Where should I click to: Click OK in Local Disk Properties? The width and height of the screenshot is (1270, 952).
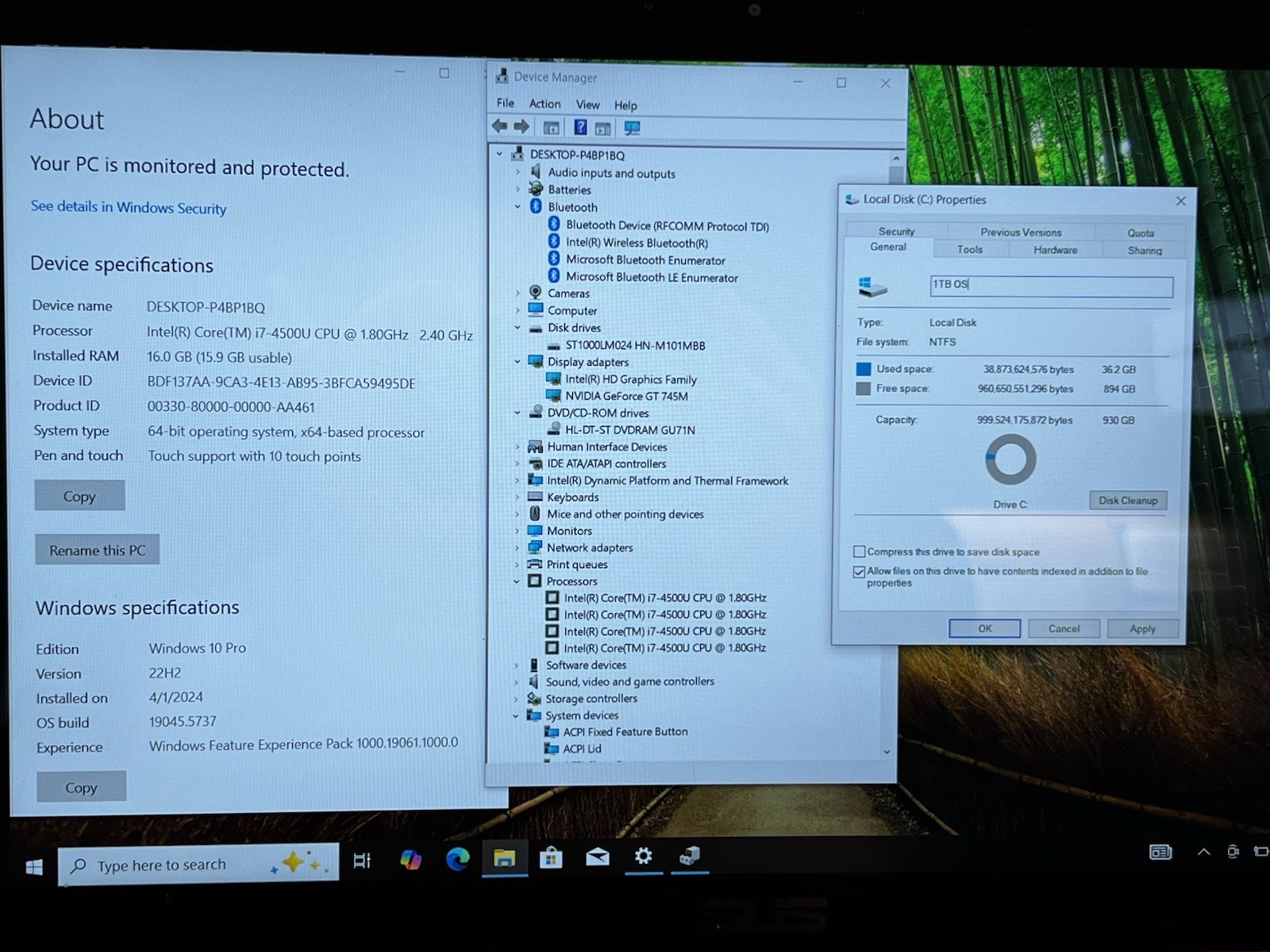(x=984, y=628)
